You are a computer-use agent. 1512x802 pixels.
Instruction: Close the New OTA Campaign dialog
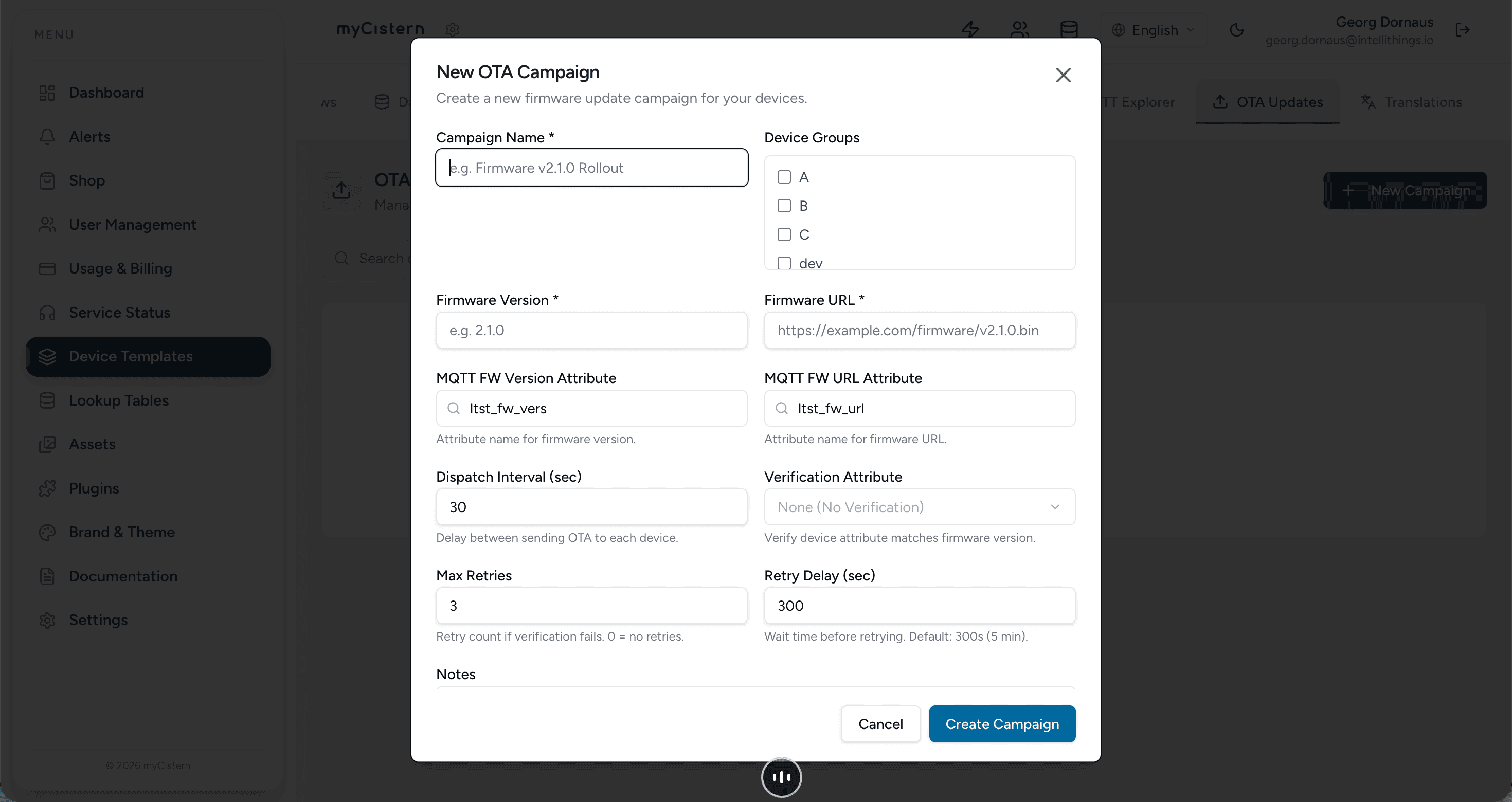click(1063, 75)
